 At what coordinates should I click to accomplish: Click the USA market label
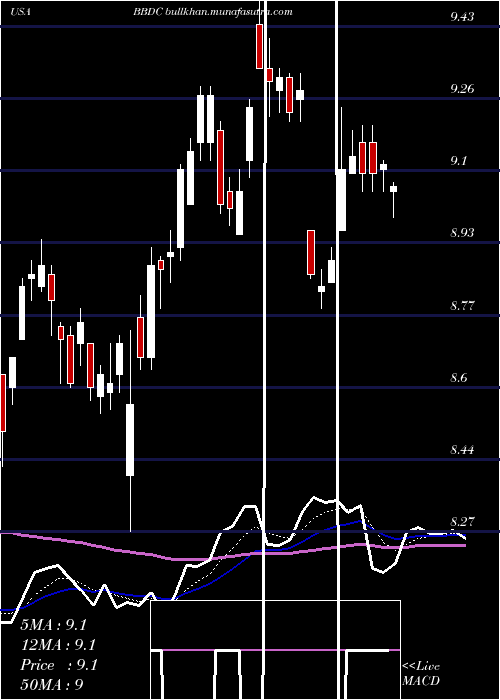pos(20,12)
